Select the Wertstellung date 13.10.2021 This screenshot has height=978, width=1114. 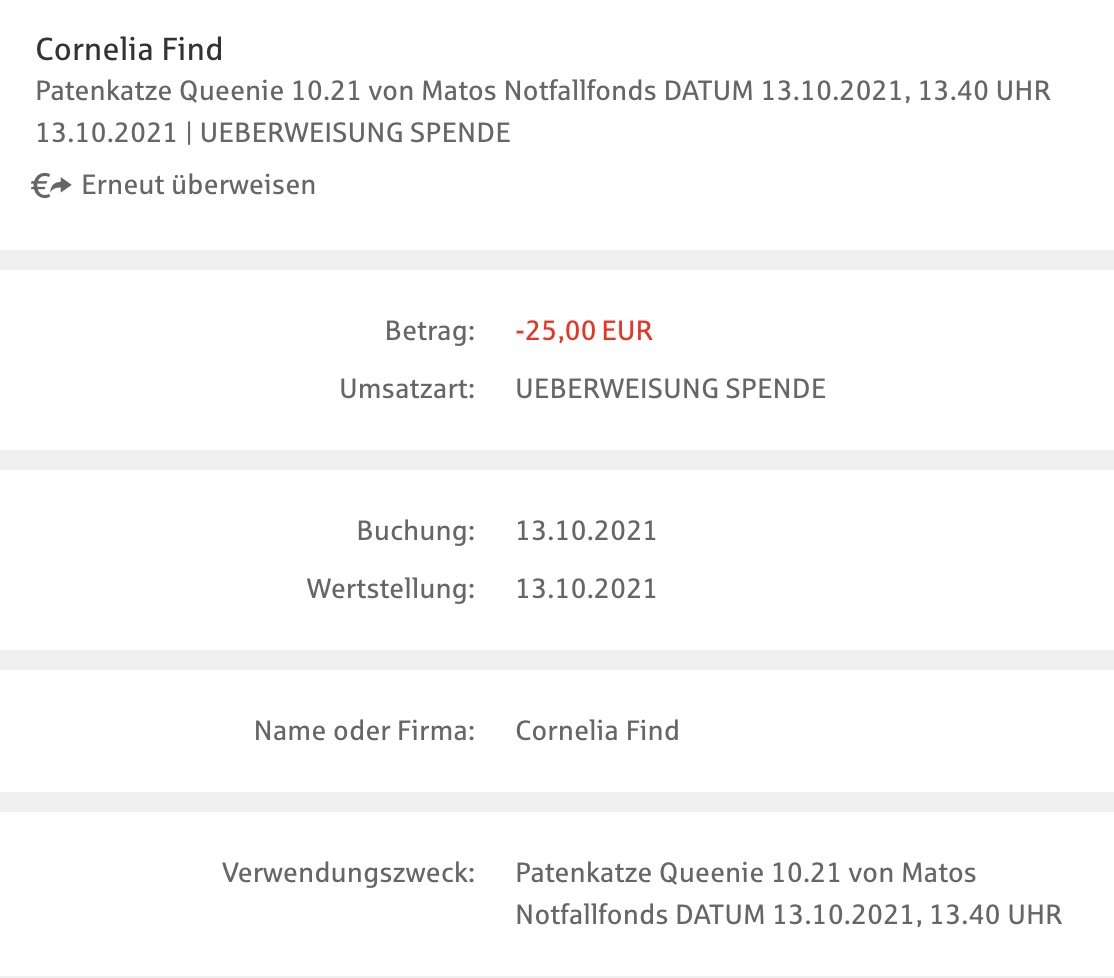[586, 589]
